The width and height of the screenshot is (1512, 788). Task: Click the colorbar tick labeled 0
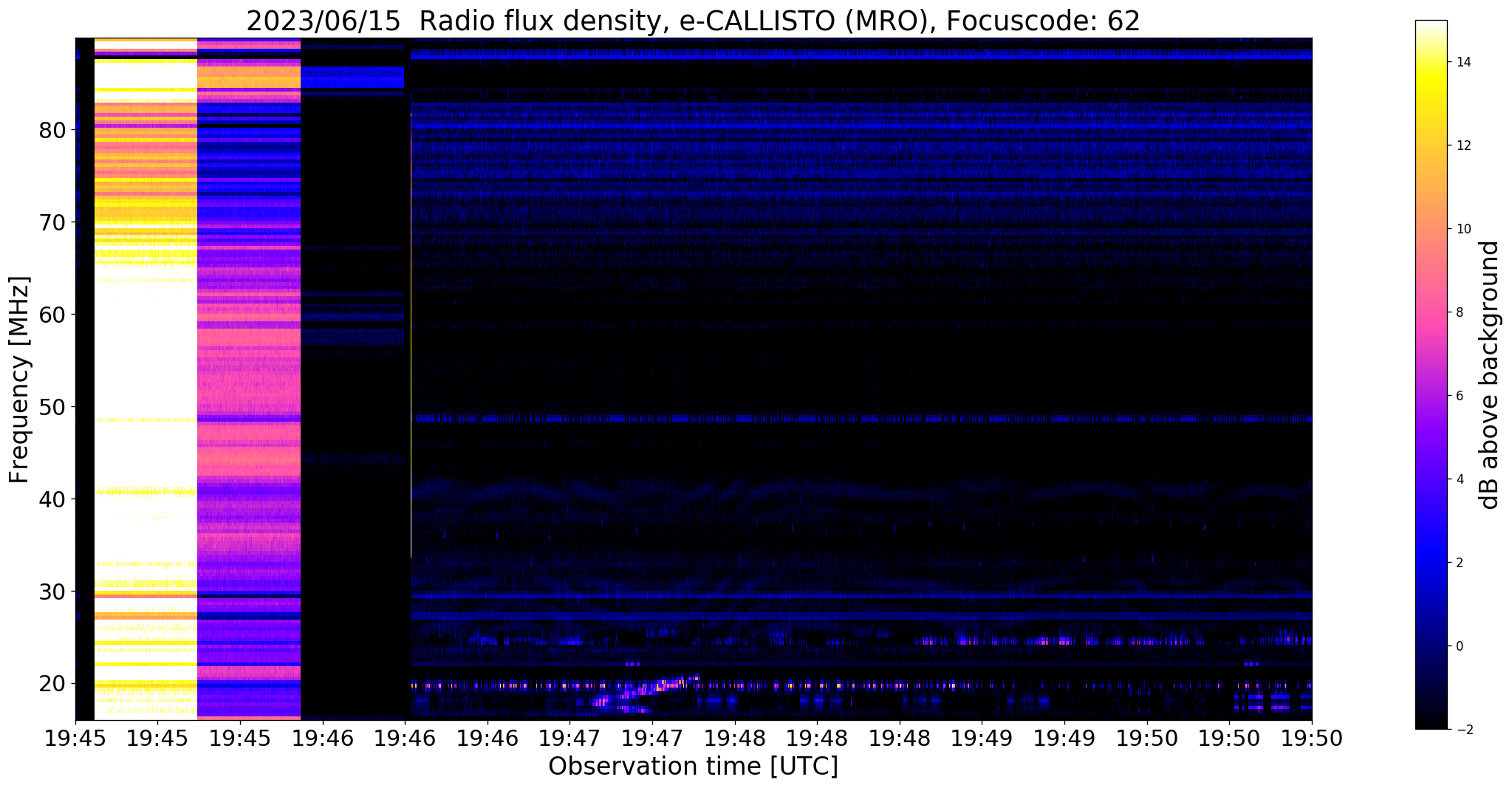point(1458,647)
